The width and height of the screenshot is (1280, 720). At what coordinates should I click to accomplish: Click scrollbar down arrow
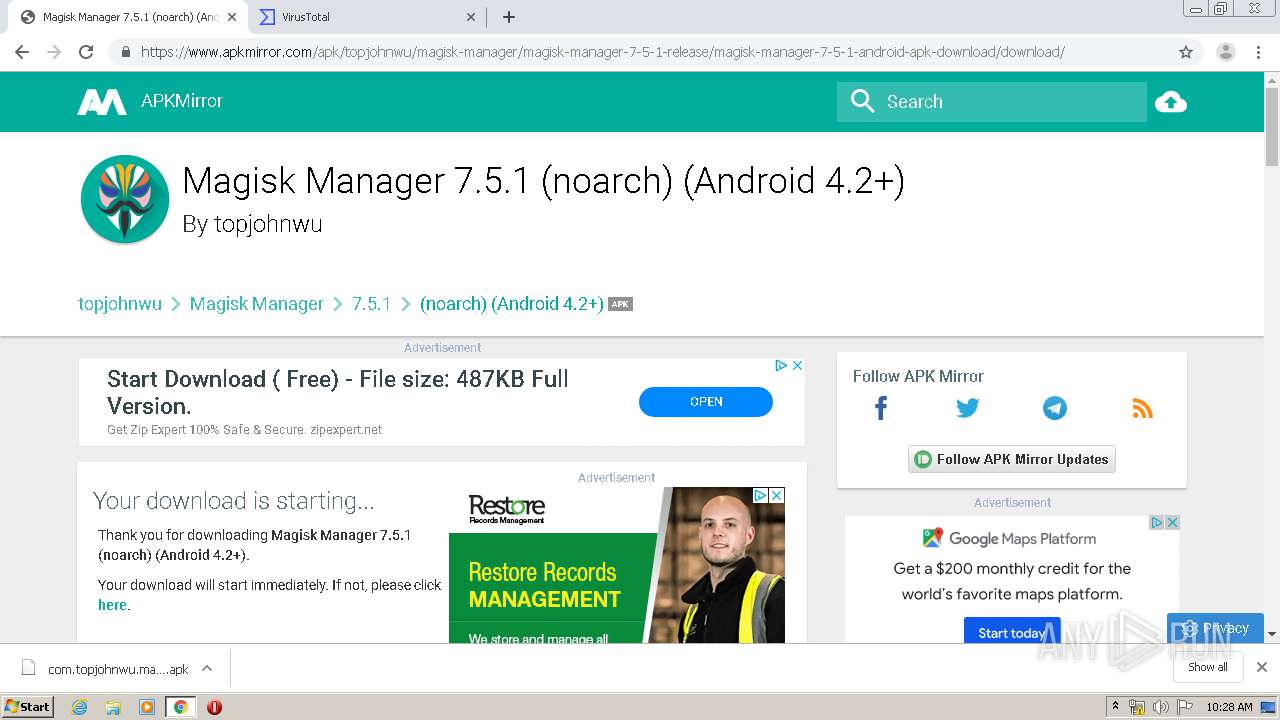pos(1272,634)
